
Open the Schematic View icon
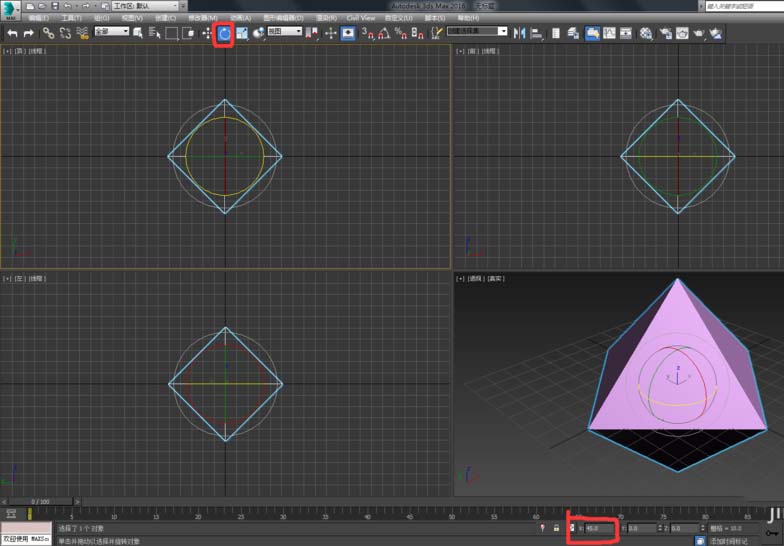click(626, 34)
